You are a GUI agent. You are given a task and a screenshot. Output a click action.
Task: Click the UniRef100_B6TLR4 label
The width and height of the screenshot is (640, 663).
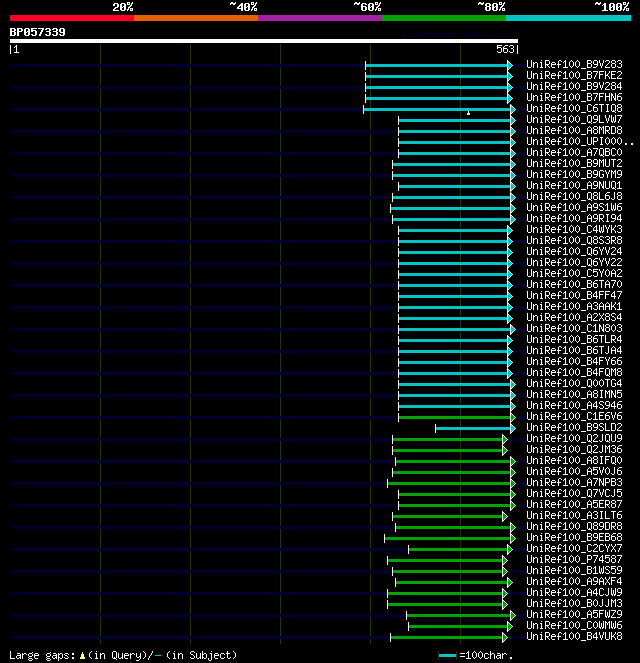tap(574, 339)
